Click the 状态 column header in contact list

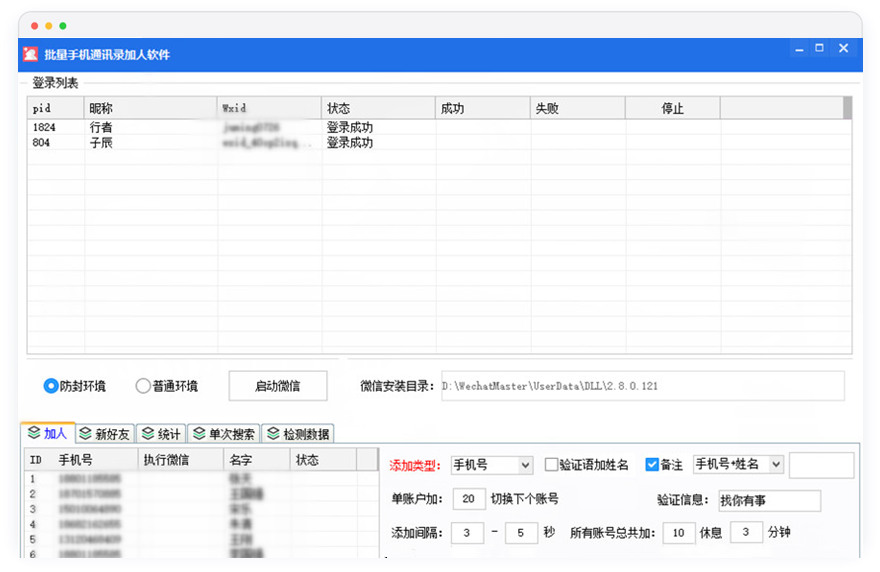coord(323,460)
